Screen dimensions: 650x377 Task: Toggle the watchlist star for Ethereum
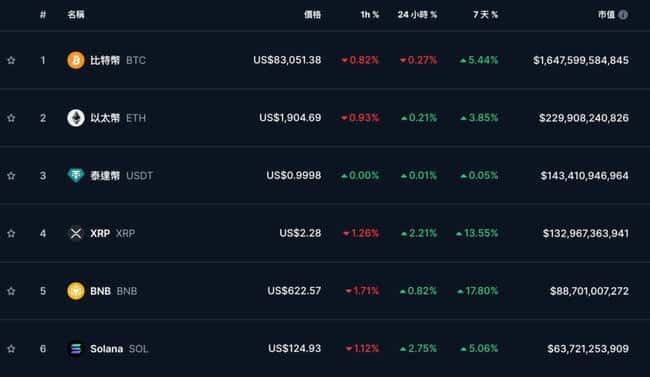point(11,118)
